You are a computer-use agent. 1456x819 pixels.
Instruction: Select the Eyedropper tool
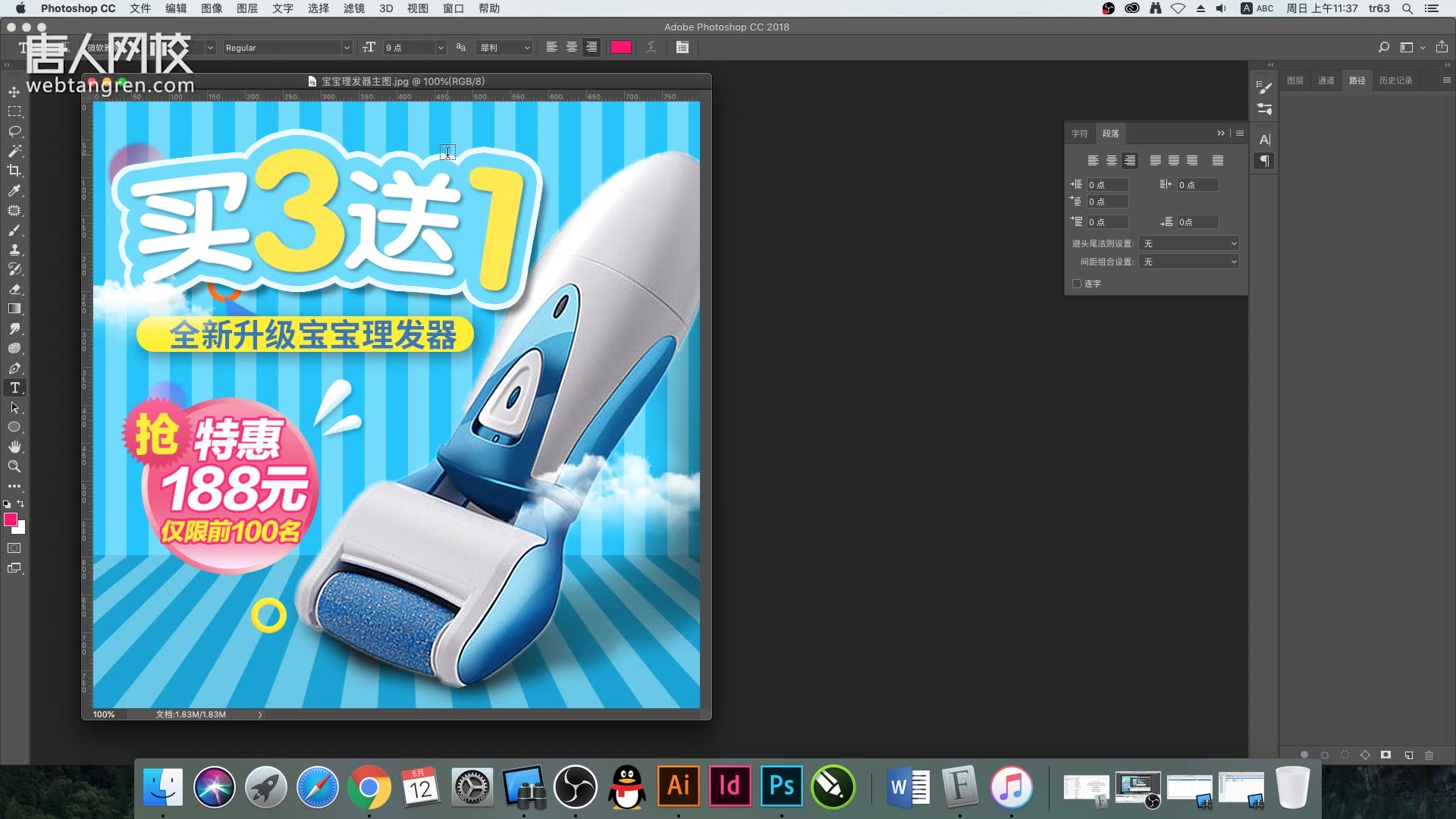click(15, 190)
